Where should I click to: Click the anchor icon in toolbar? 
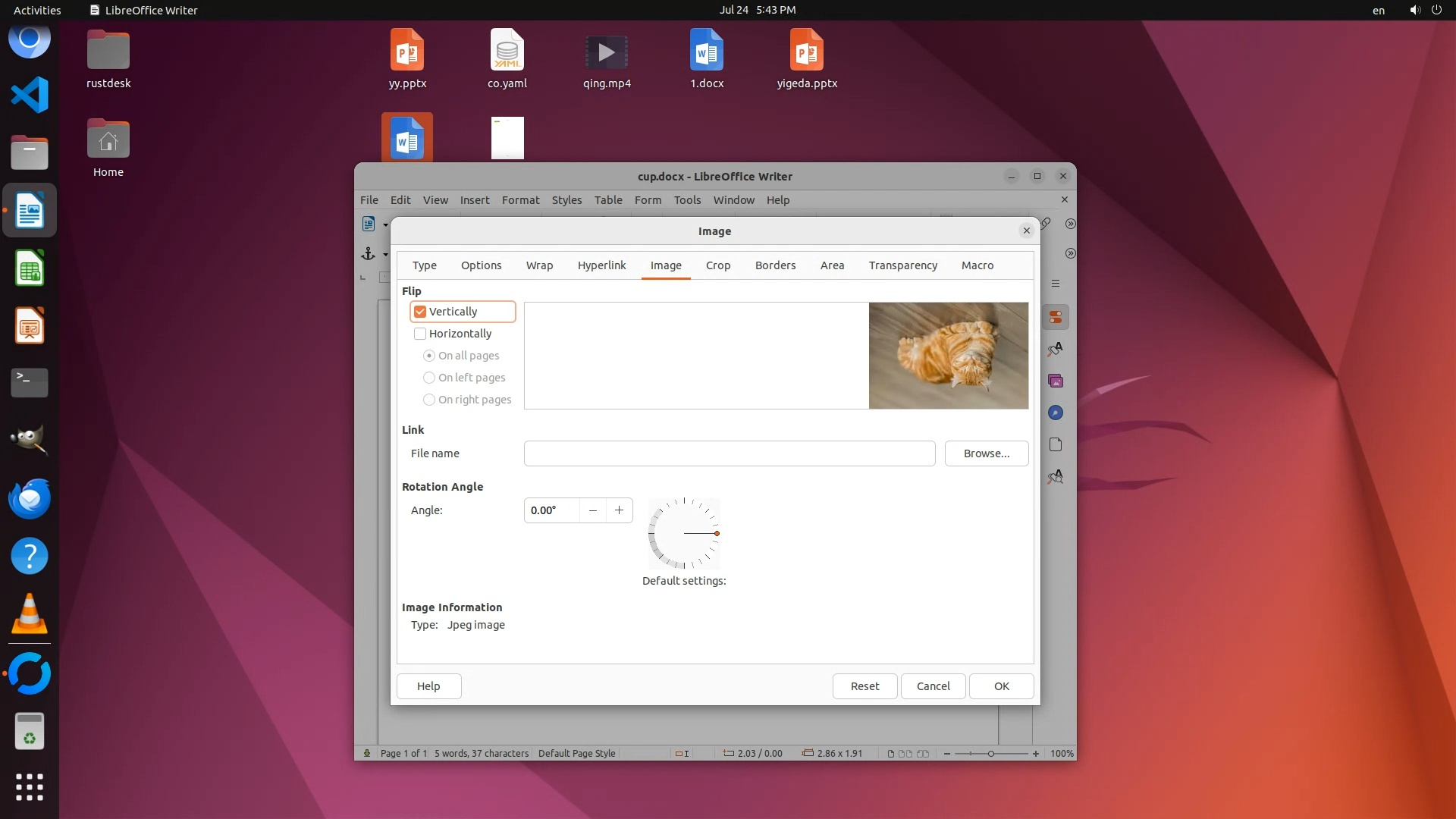369,254
